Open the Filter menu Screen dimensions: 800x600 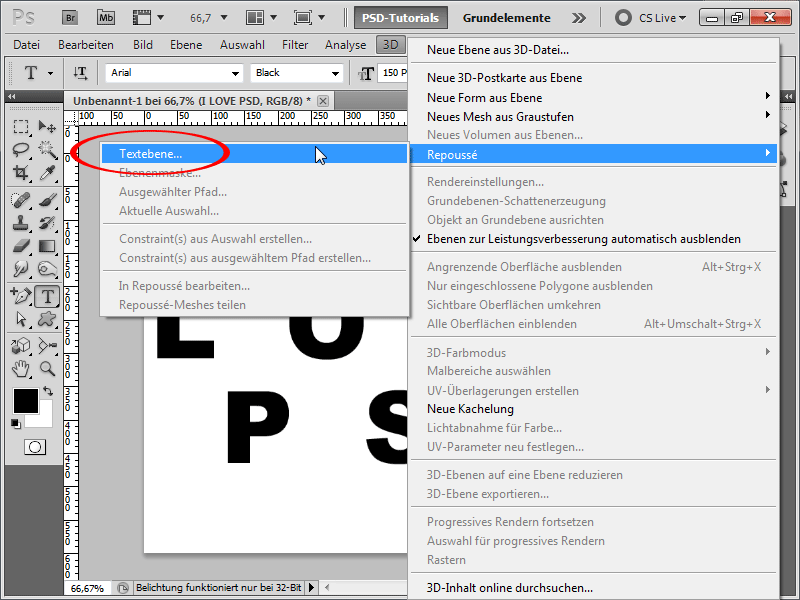click(x=295, y=45)
